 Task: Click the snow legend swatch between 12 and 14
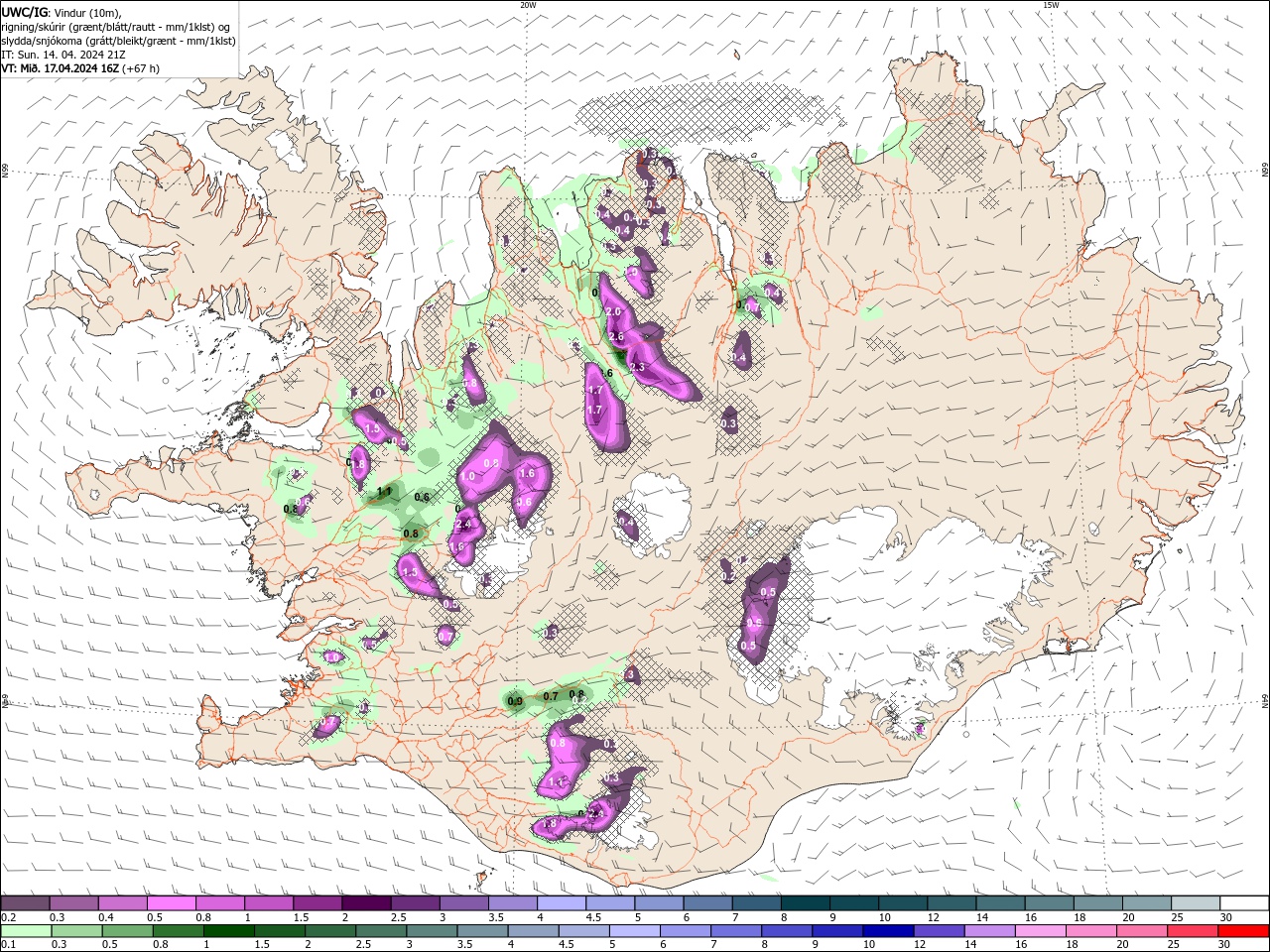coord(952,902)
